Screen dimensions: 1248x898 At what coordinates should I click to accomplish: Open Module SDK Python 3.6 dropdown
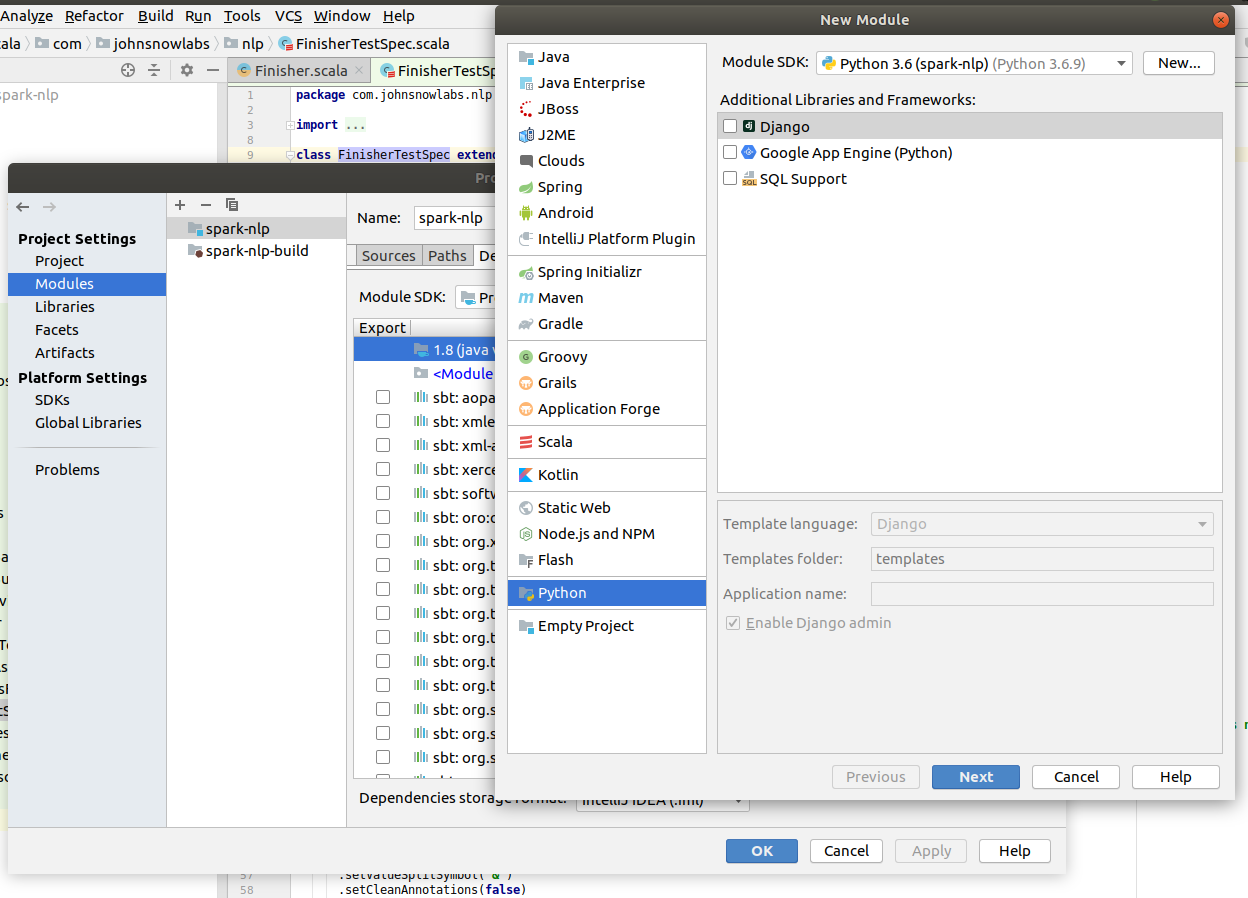tap(974, 63)
